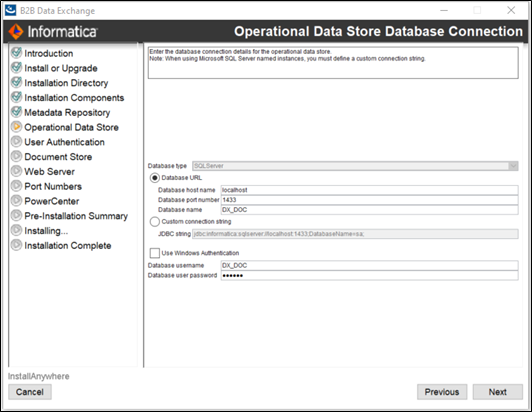Click the Installing... step icon

16,230
